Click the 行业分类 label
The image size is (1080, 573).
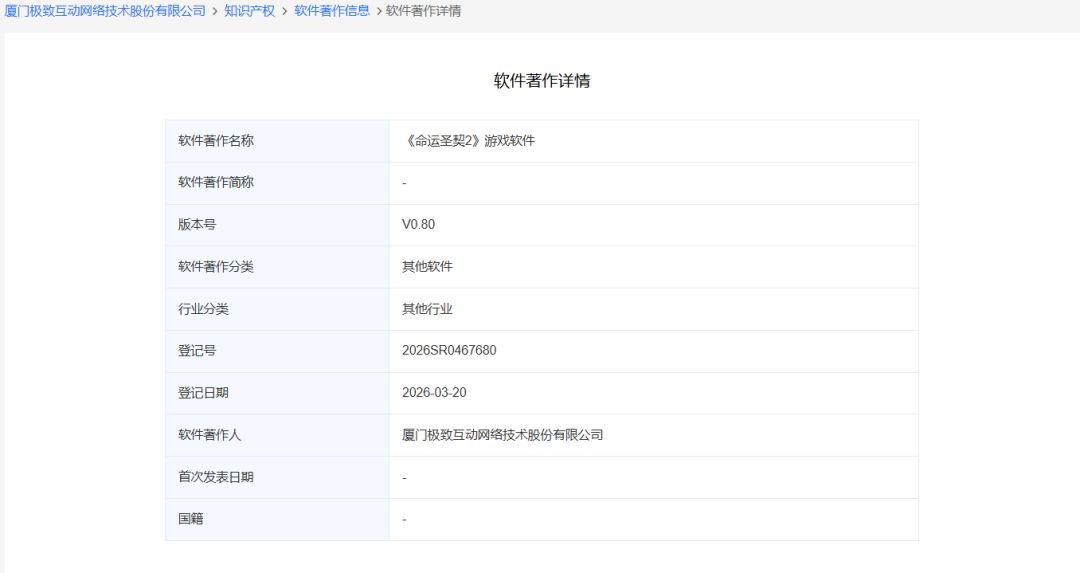[203, 309]
